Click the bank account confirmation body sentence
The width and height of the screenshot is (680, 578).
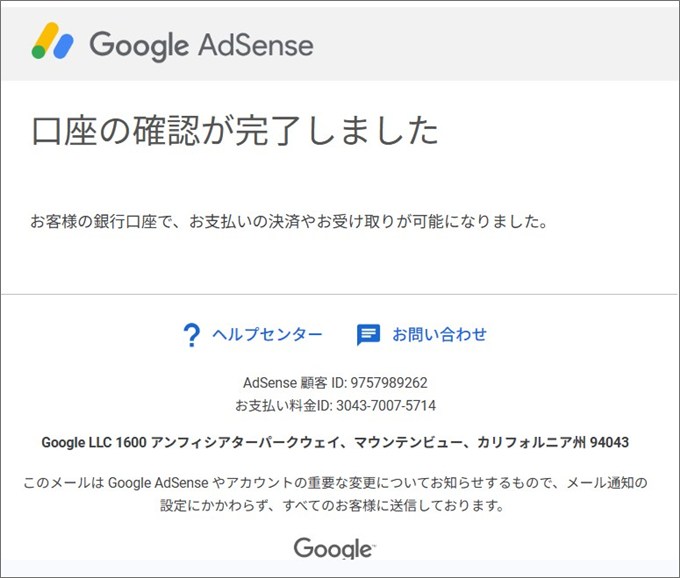coord(289,222)
